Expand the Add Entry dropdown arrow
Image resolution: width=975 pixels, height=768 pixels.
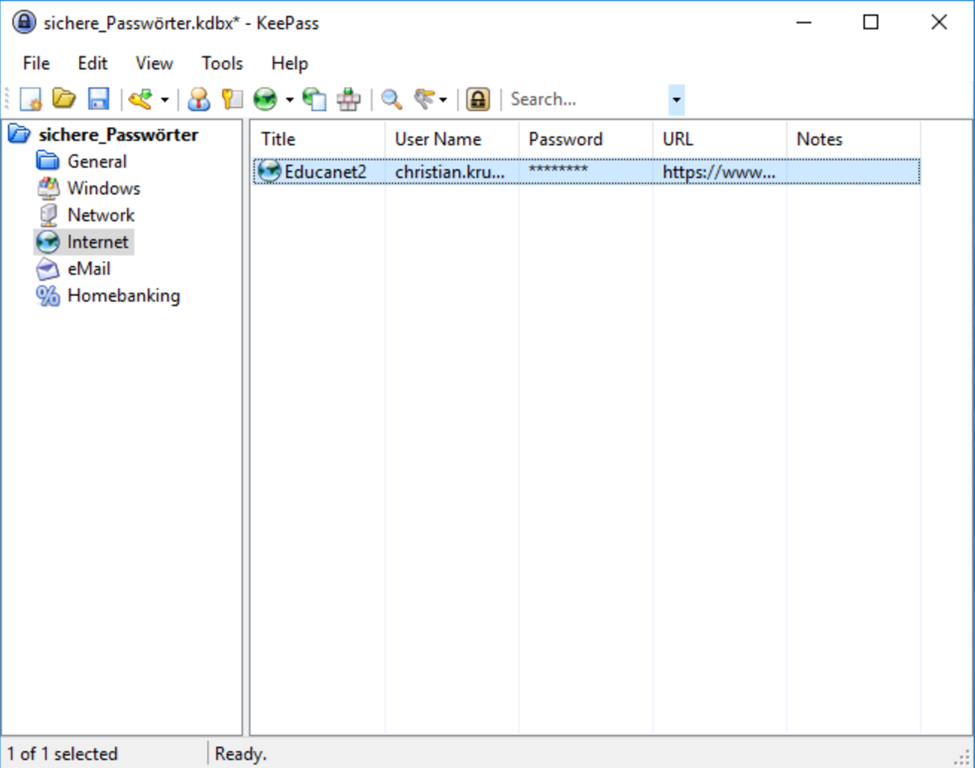pos(165,100)
